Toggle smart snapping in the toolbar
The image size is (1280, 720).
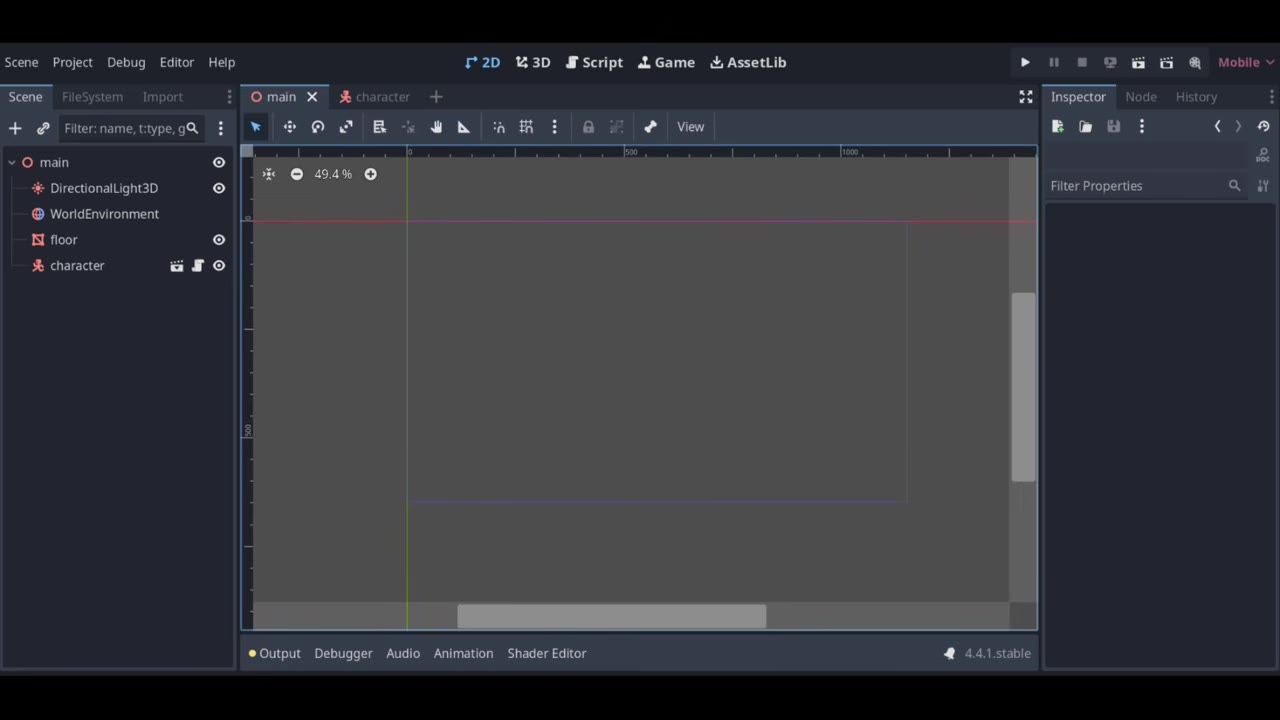click(499, 127)
